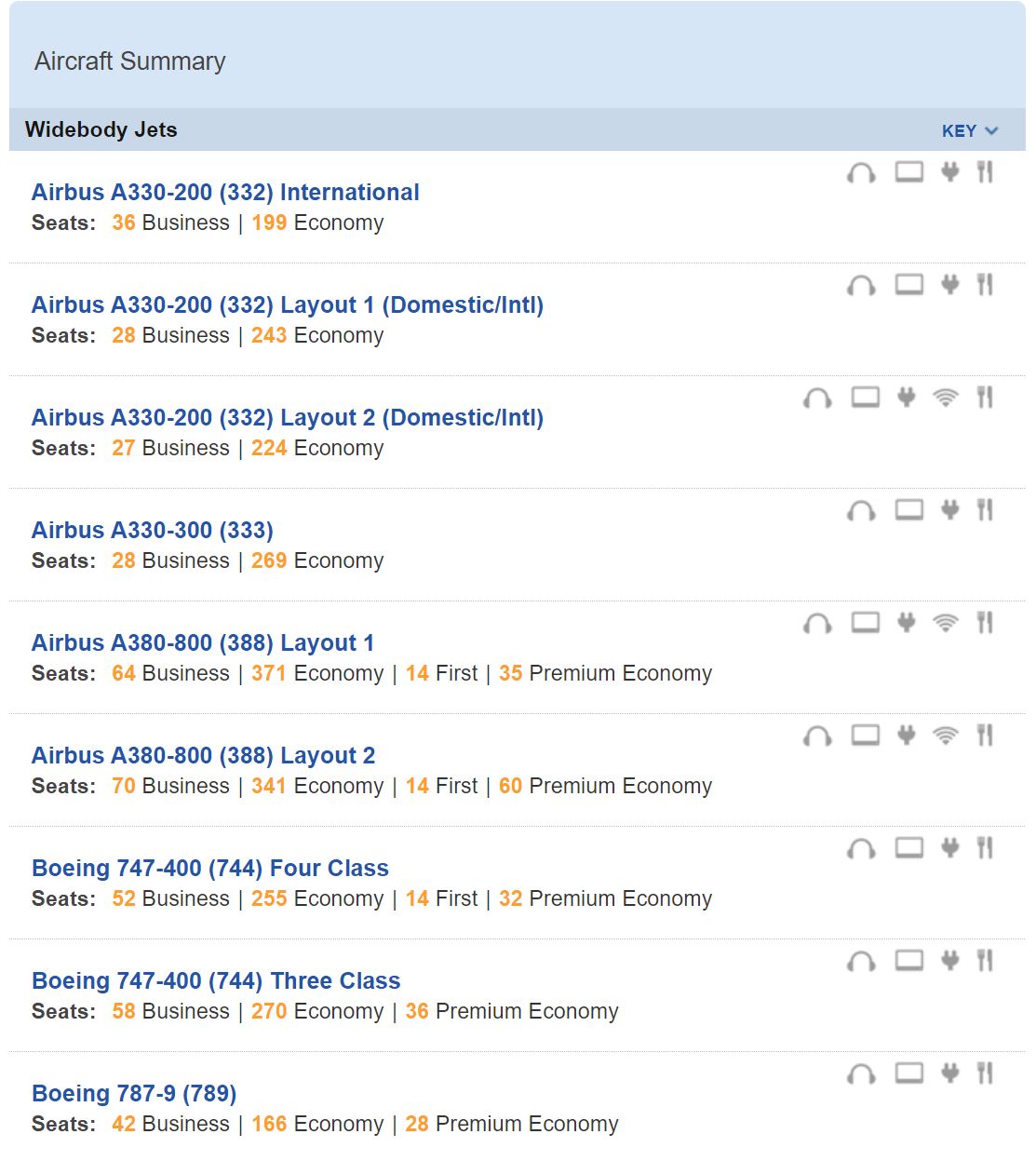
Task: Click power plug icon for A380-800 Layout 1
Action: tap(906, 623)
